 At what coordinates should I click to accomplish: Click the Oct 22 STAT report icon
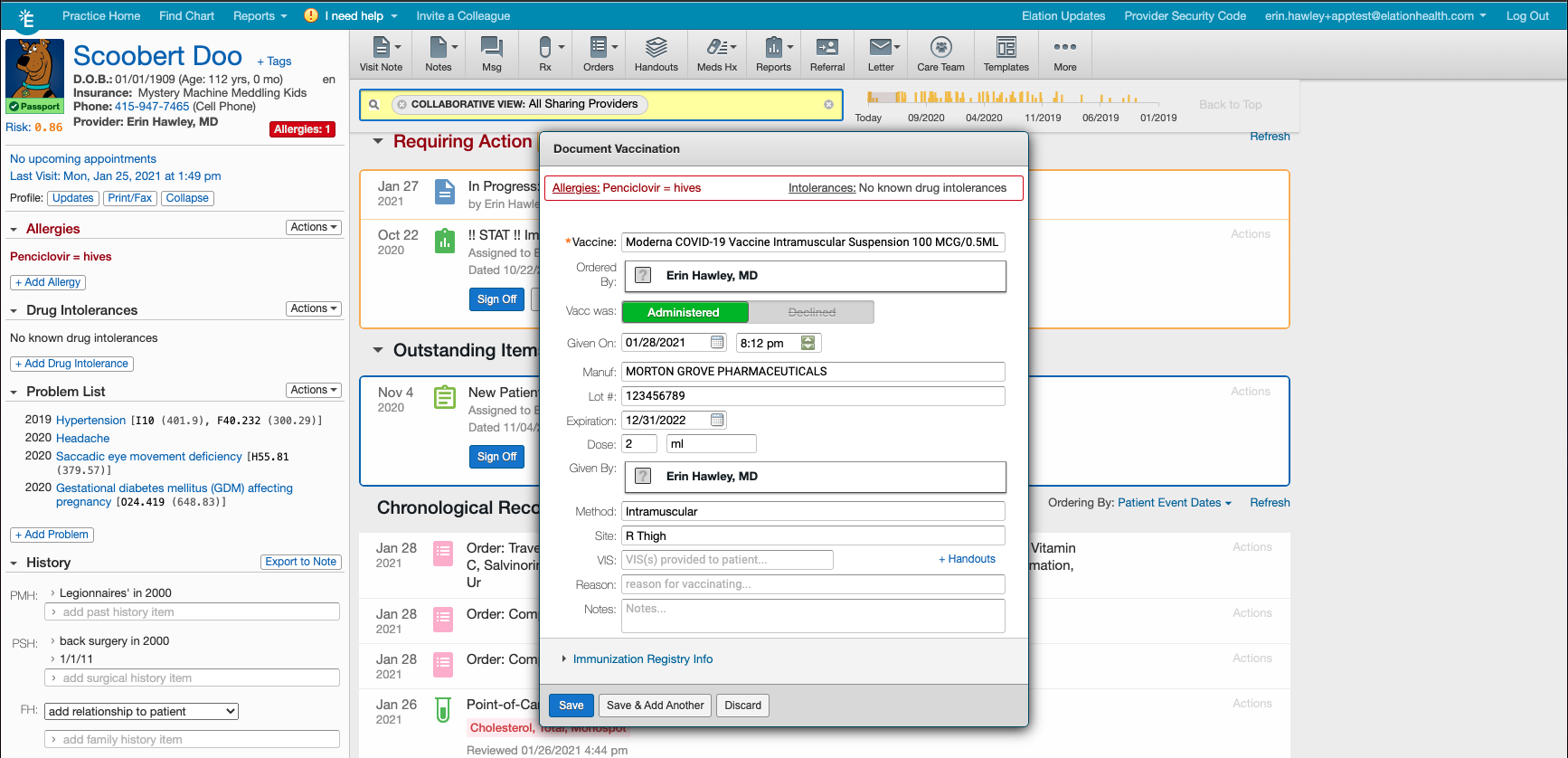(x=445, y=241)
